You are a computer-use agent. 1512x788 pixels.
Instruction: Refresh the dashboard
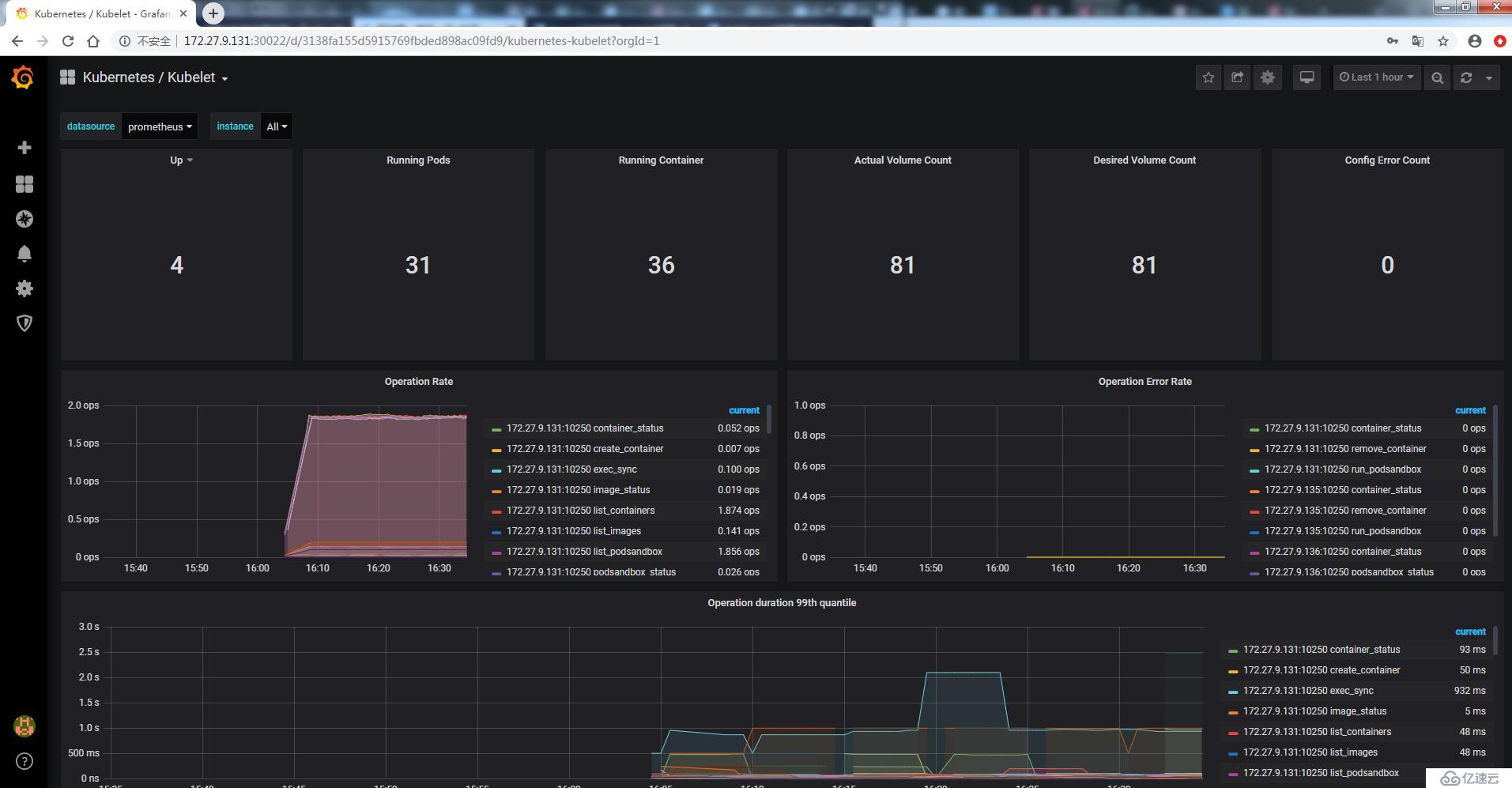(x=1466, y=77)
